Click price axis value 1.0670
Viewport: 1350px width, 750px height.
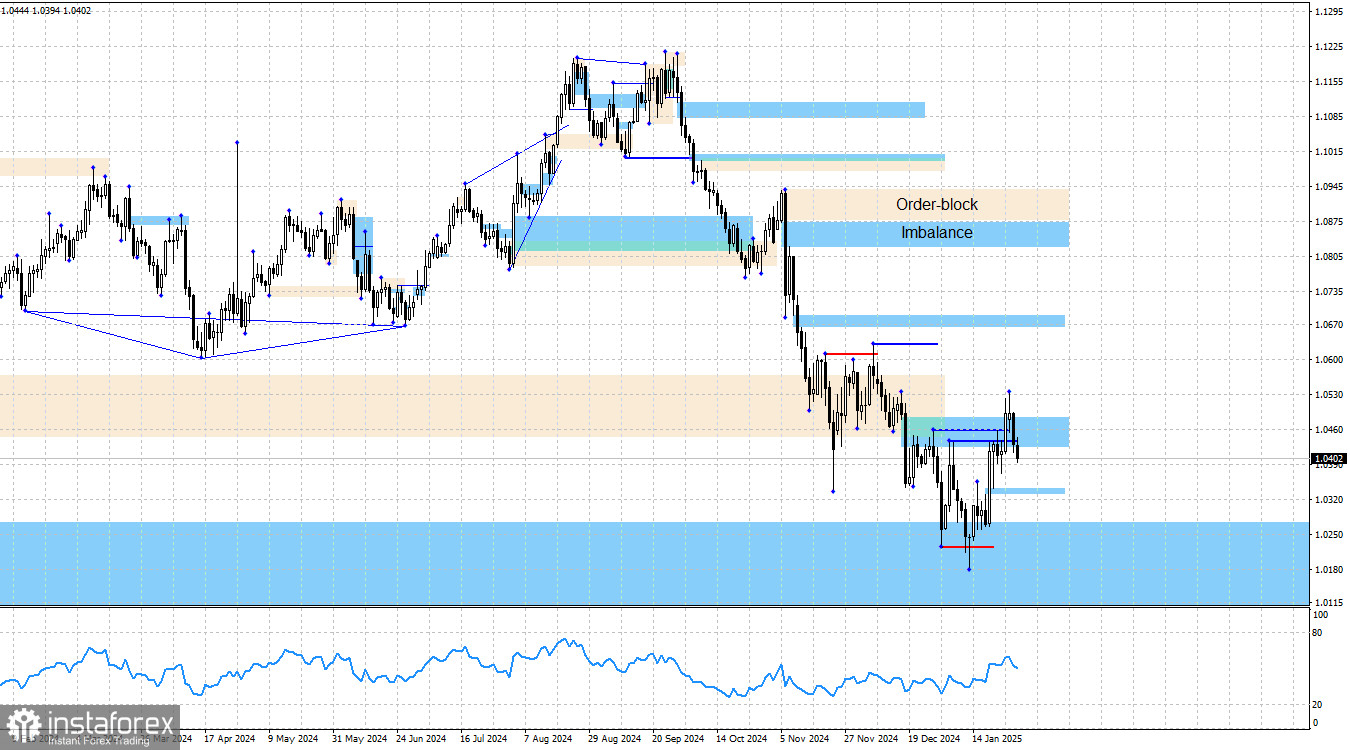pos(1329,325)
